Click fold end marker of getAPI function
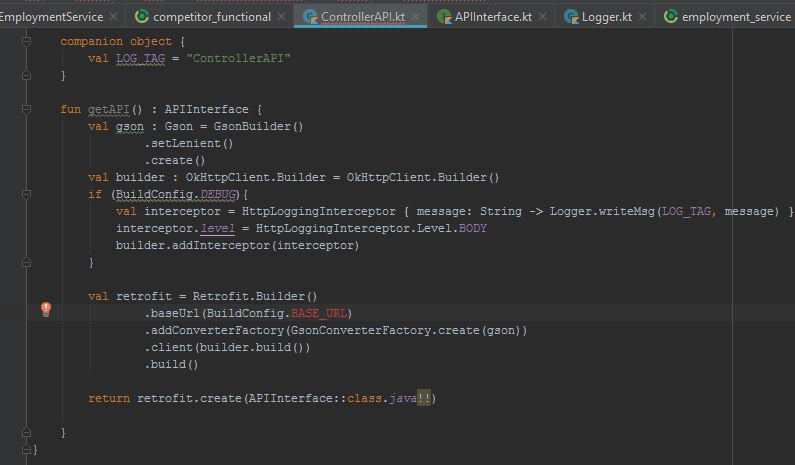This screenshot has height=465, width=795. pos(26,433)
